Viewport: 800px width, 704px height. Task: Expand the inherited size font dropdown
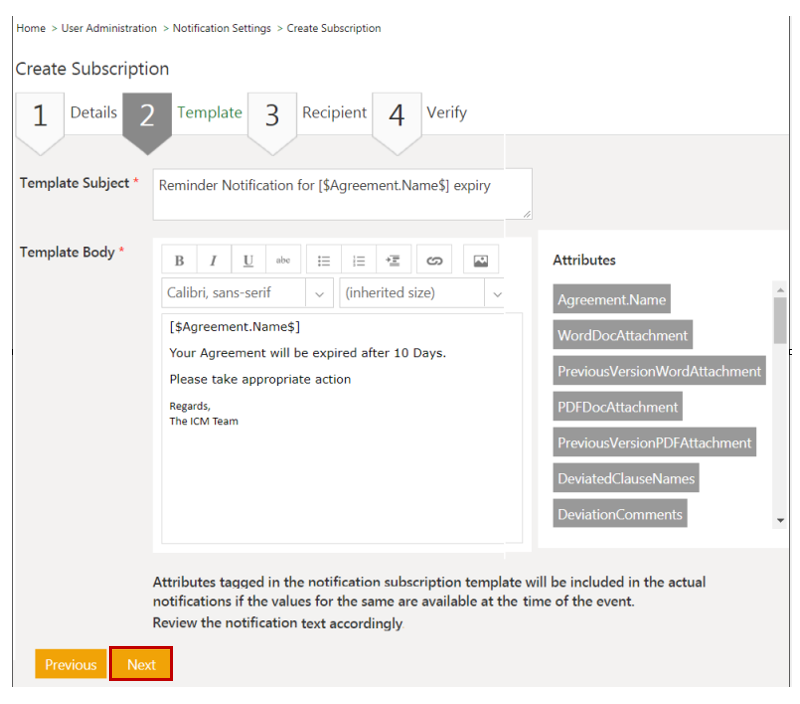pos(422,294)
